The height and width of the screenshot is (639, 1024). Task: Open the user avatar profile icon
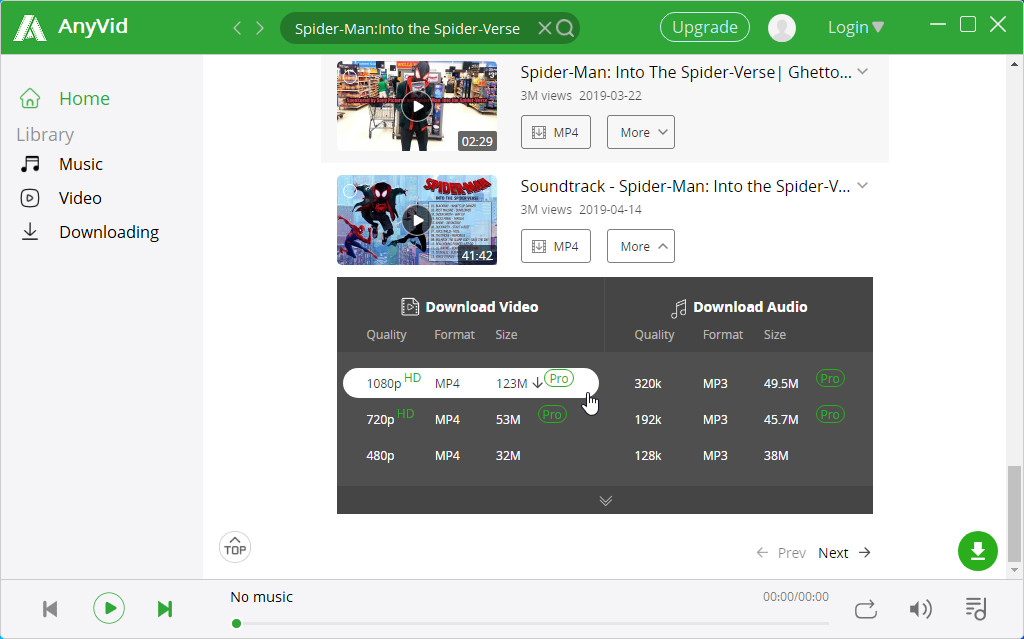point(782,28)
